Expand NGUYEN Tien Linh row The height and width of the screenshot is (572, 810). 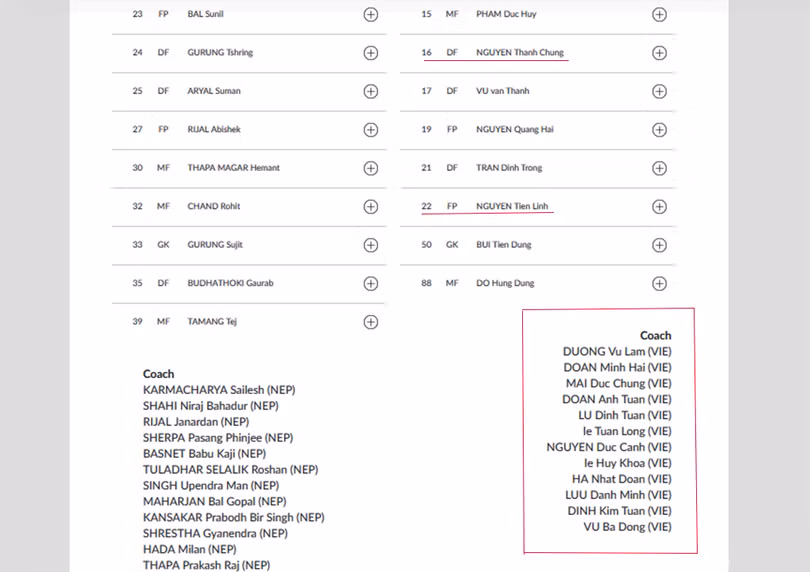pyautogui.click(x=659, y=207)
